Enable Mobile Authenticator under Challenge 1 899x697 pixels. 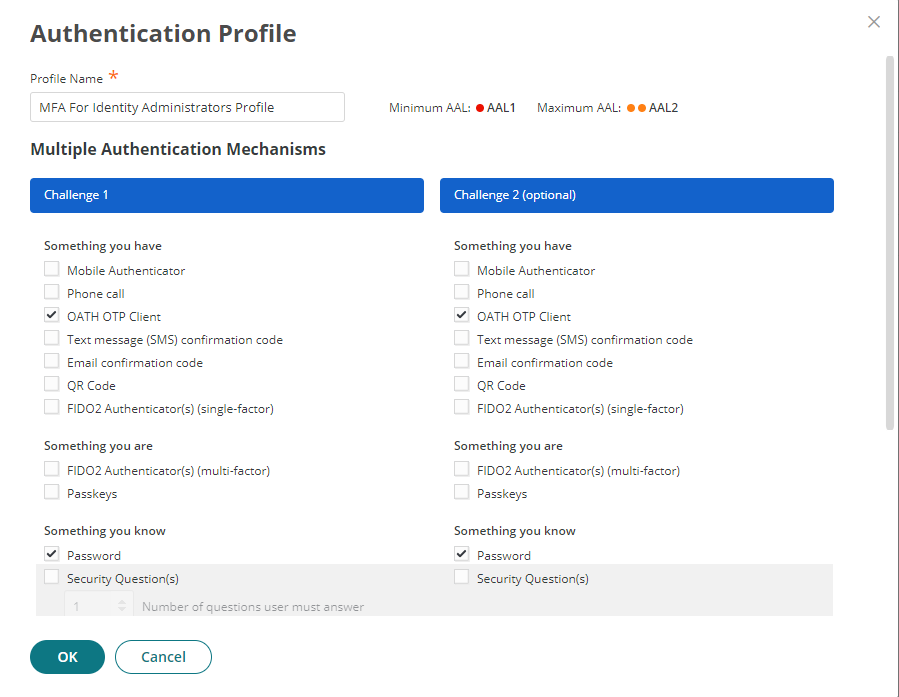(x=51, y=268)
